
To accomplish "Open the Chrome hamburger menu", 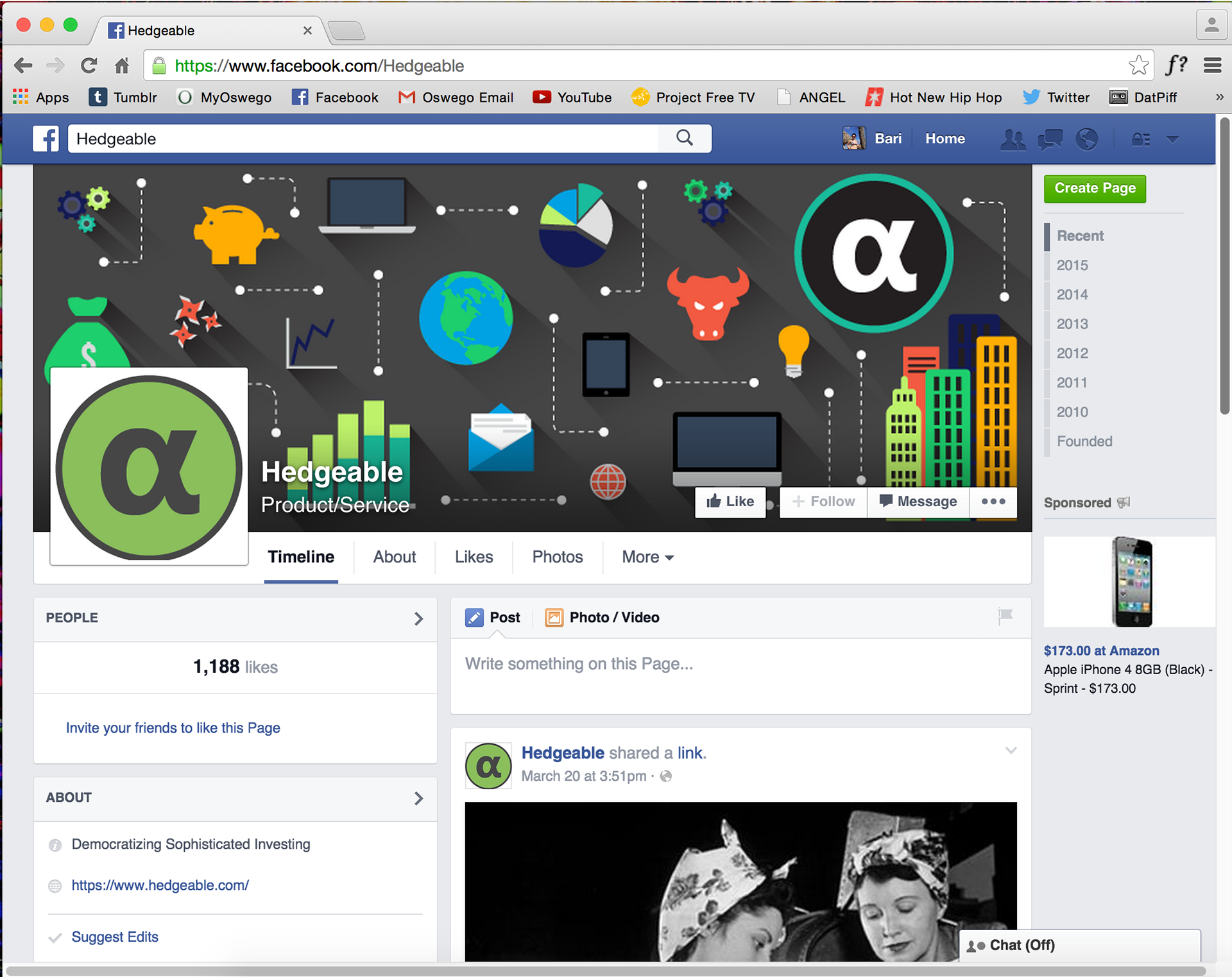I will coord(1212,65).
